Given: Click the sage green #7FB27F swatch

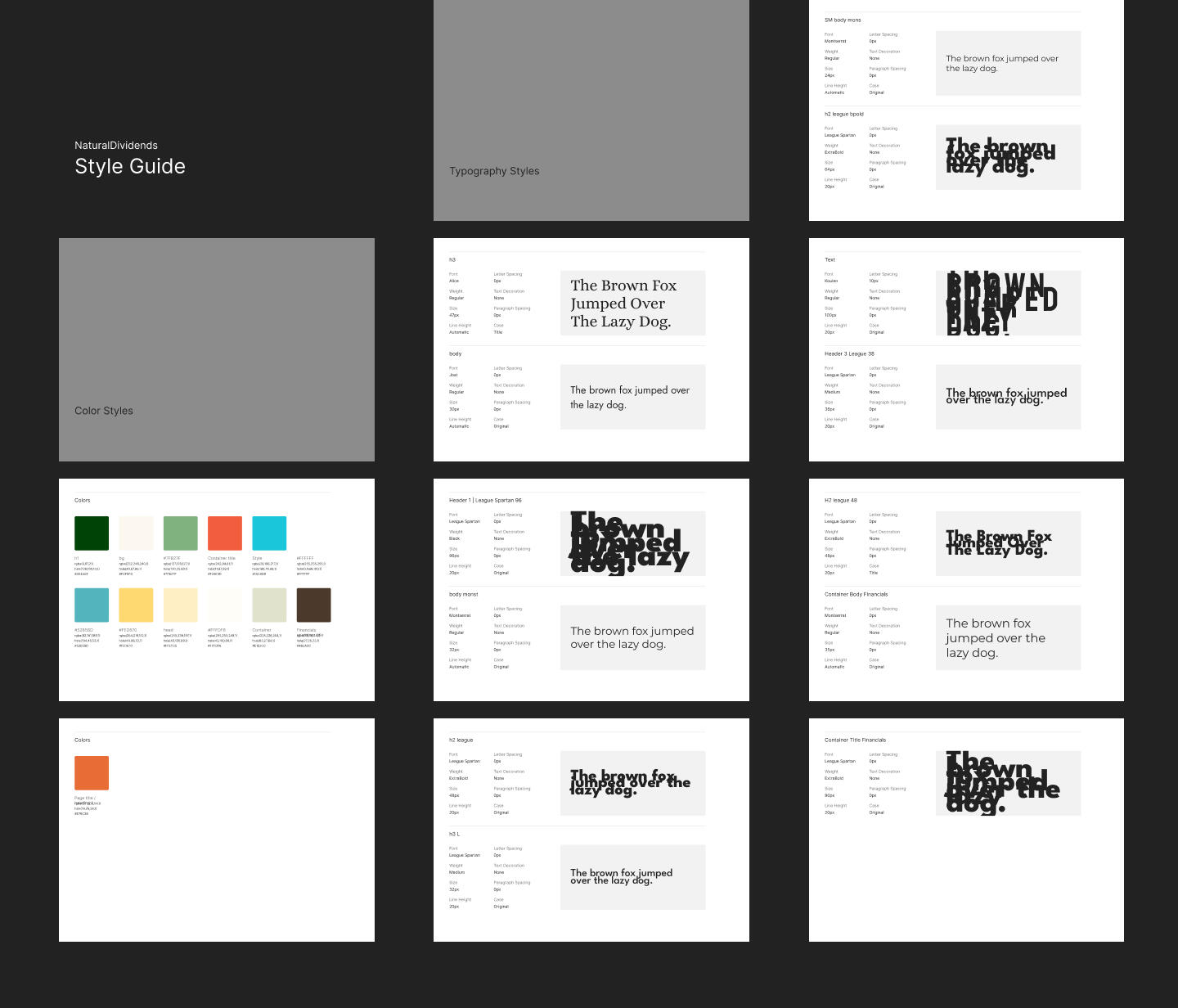Looking at the screenshot, I should point(180,533).
